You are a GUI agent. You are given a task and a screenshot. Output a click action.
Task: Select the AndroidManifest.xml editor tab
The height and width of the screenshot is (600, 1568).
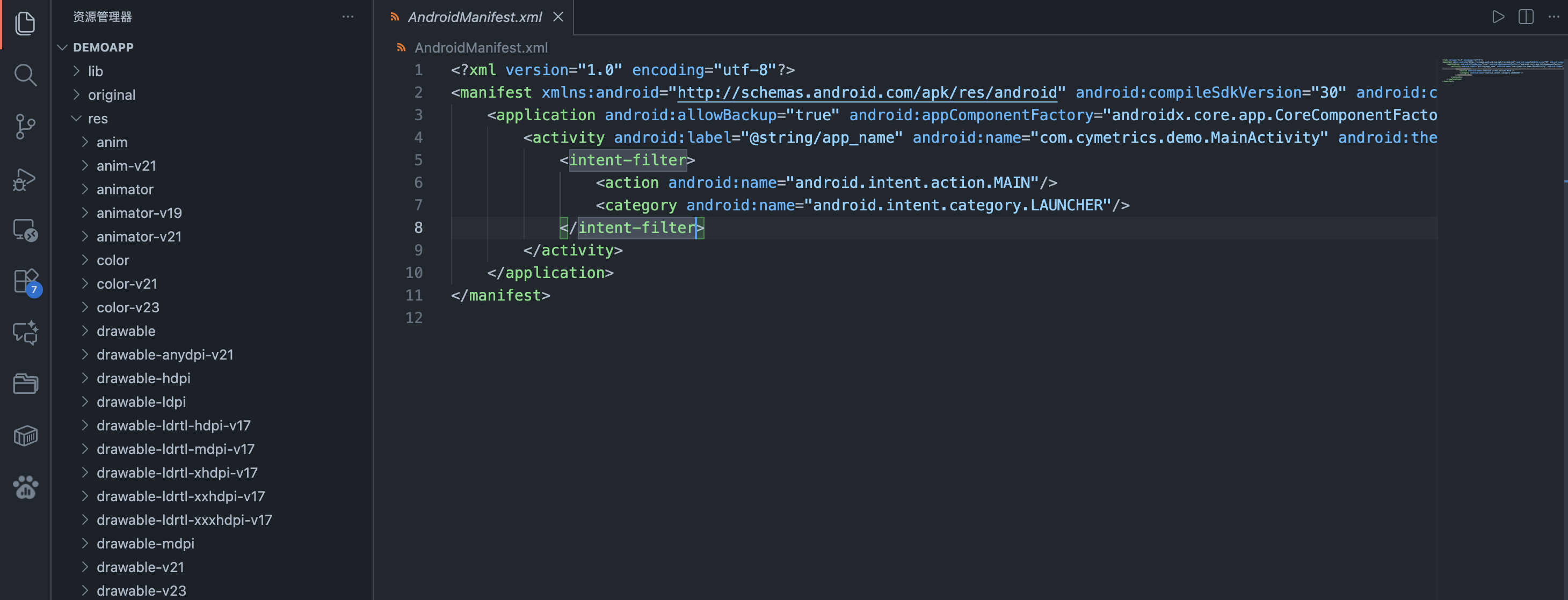pyautogui.click(x=474, y=17)
